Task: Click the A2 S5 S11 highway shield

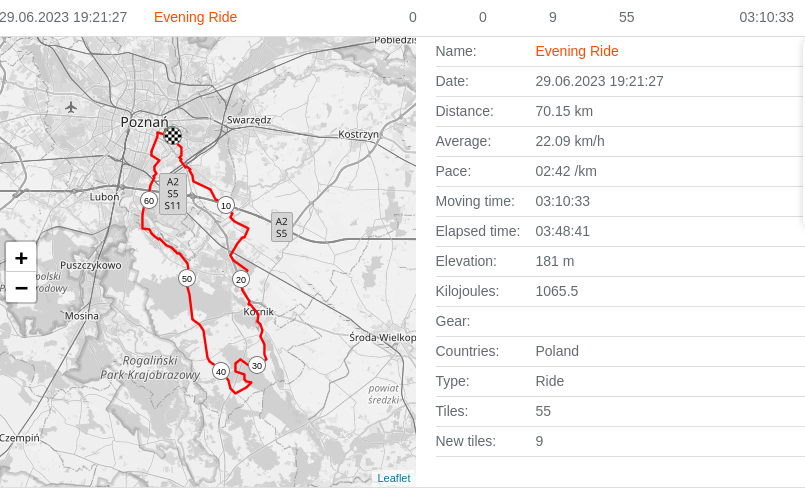Action: click(173, 194)
